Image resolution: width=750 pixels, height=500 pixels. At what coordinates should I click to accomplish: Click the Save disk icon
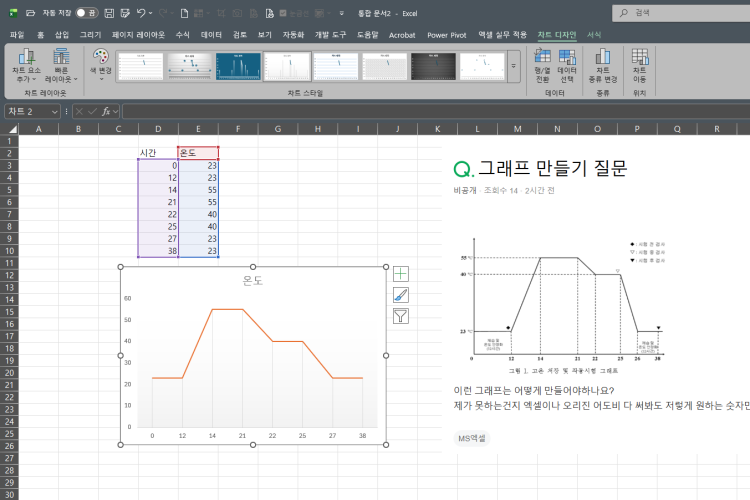pos(109,13)
